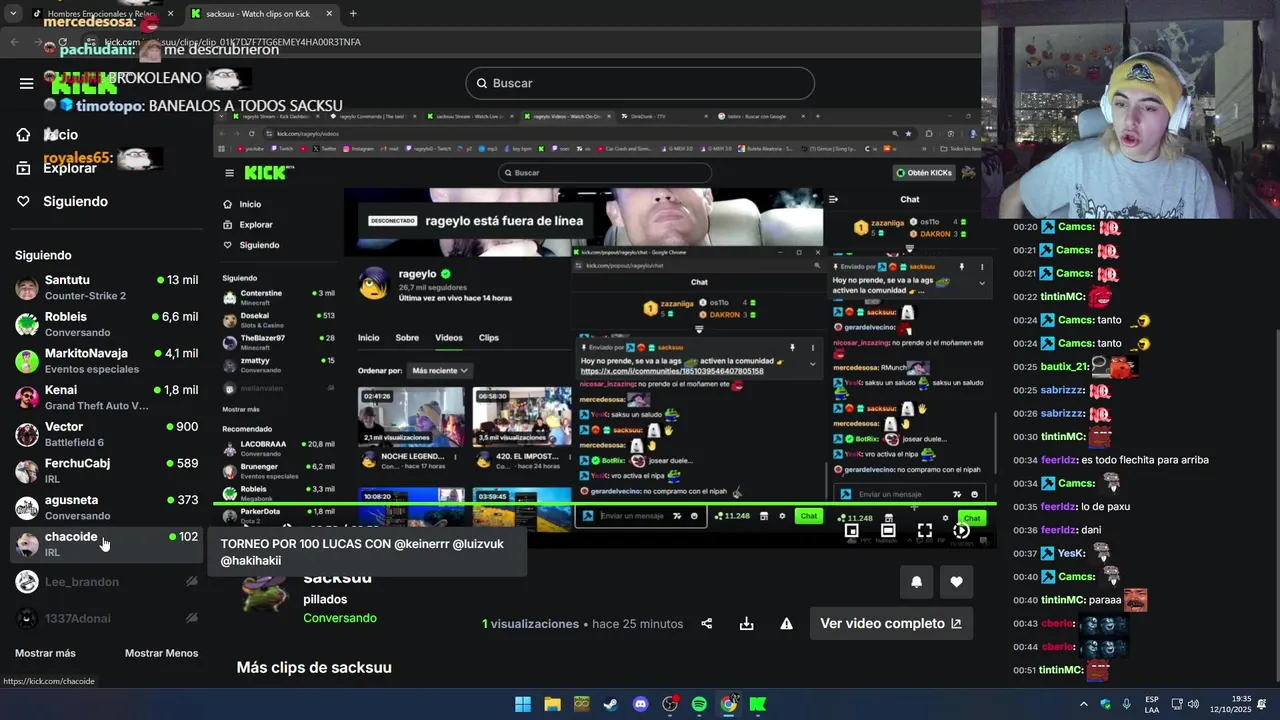Open offline channel 1337Adonai
This screenshot has height=720, width=1280.
[x=106, y=618]
